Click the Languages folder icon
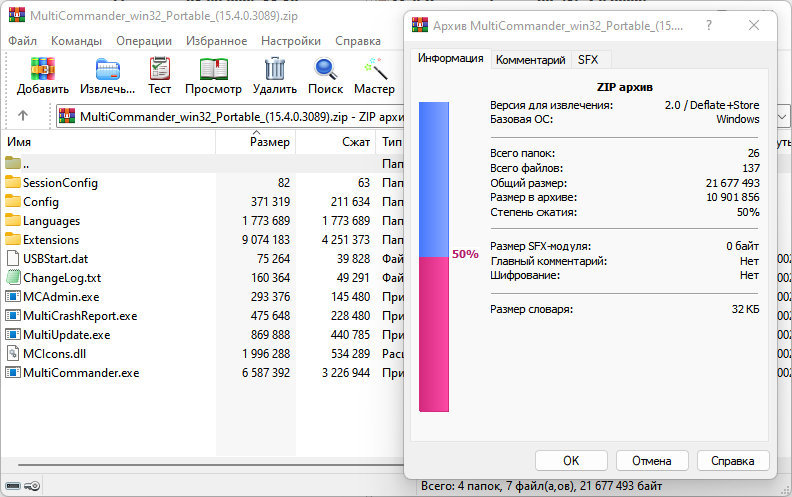The width and height of the screenshot is (792, 497). coord(13,220)
